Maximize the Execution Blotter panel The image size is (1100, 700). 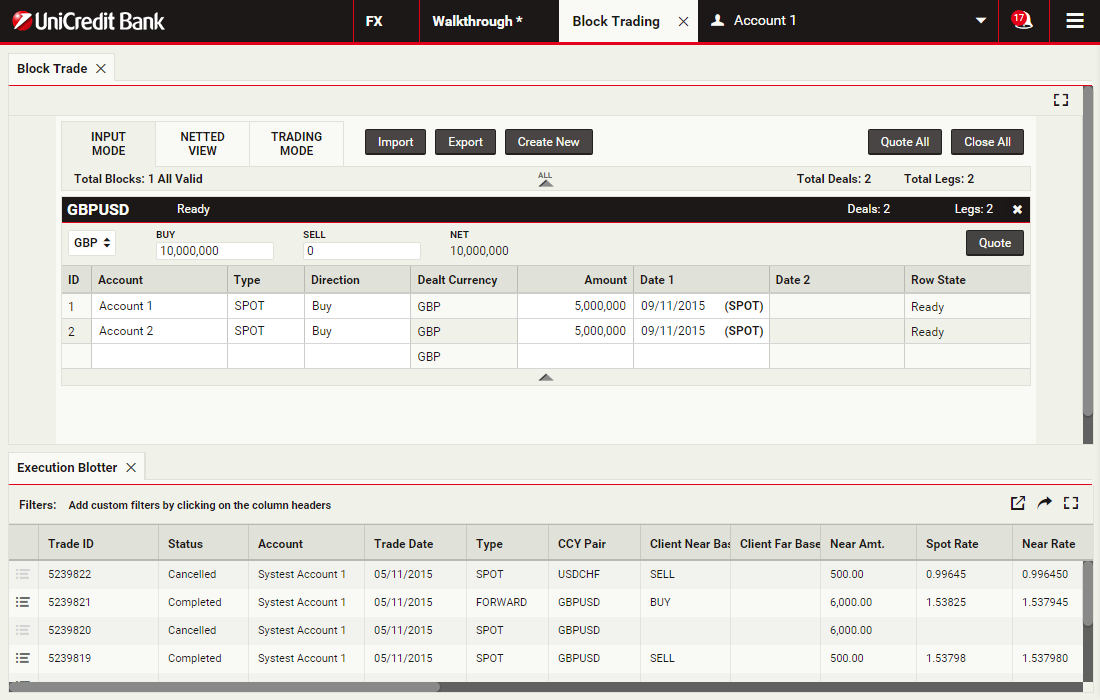point(1071,503)
